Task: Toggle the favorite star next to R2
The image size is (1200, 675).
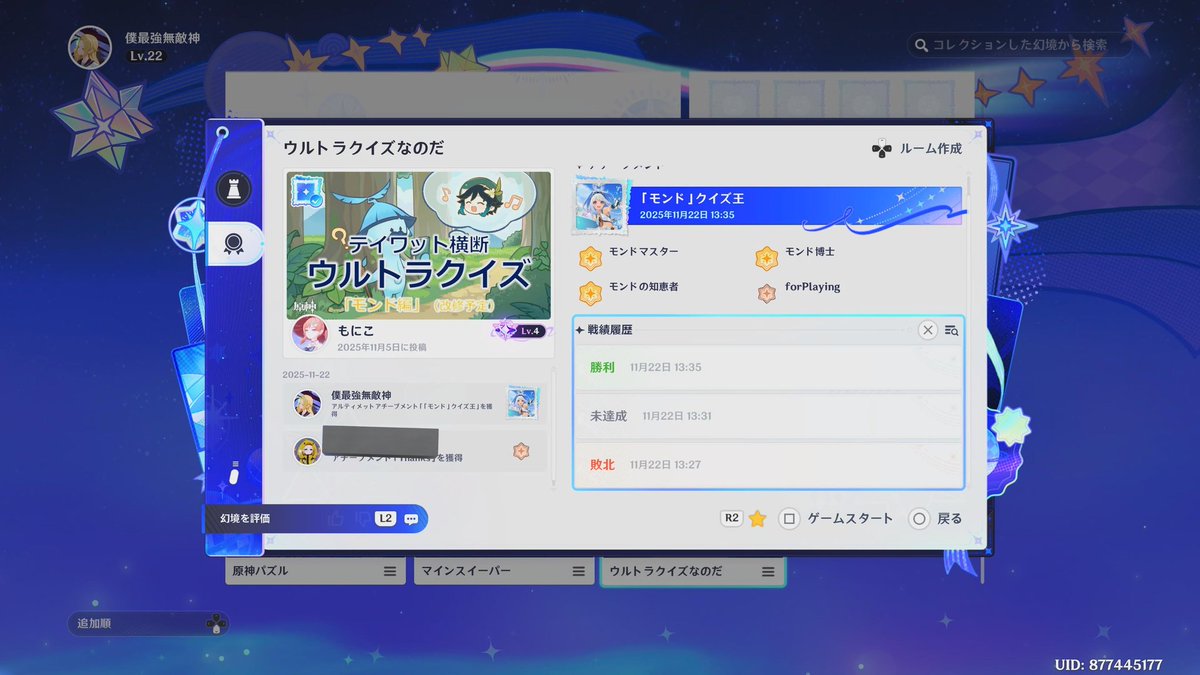Action: (758, 518)
